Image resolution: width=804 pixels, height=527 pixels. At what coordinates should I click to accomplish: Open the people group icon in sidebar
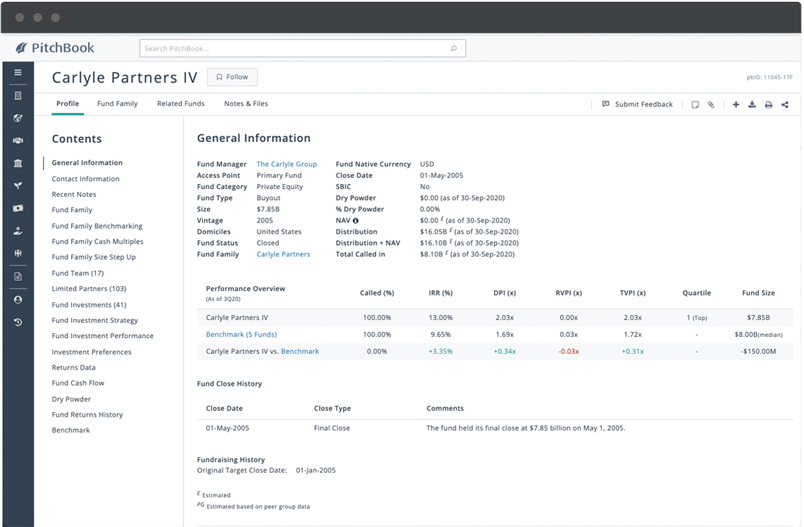(18, 253)
